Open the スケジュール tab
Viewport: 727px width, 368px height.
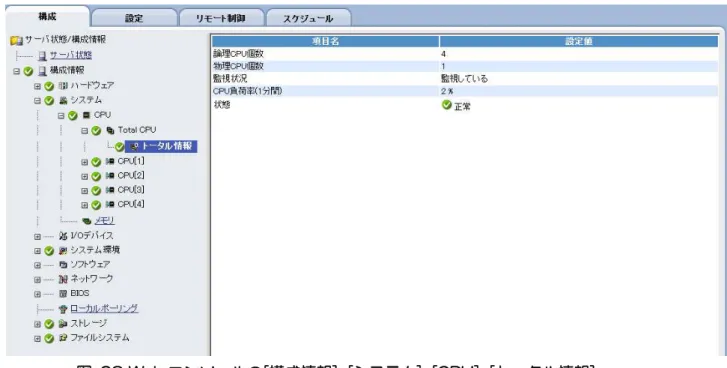coord(308,18)
